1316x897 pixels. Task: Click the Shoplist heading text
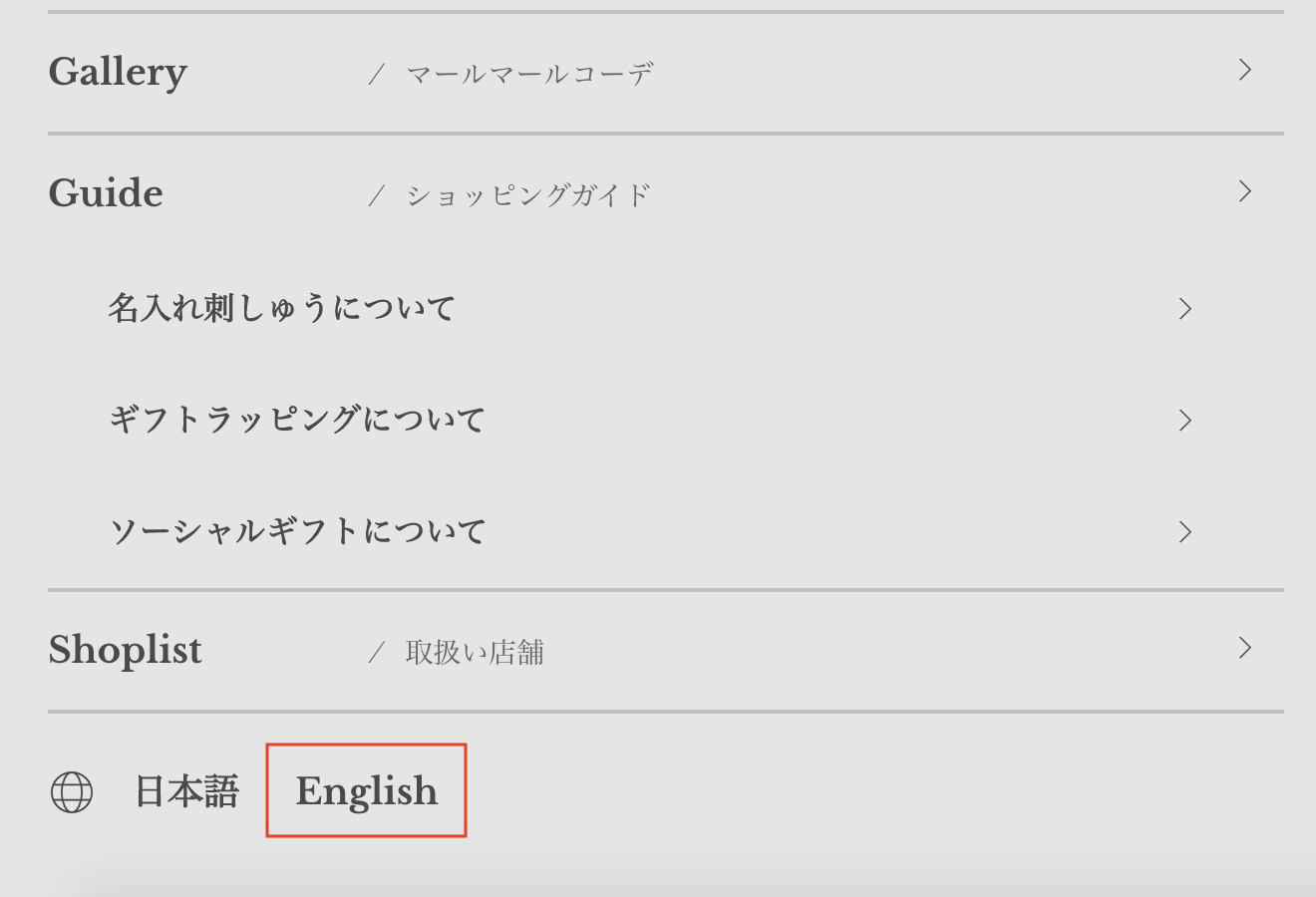click(126, 649)
